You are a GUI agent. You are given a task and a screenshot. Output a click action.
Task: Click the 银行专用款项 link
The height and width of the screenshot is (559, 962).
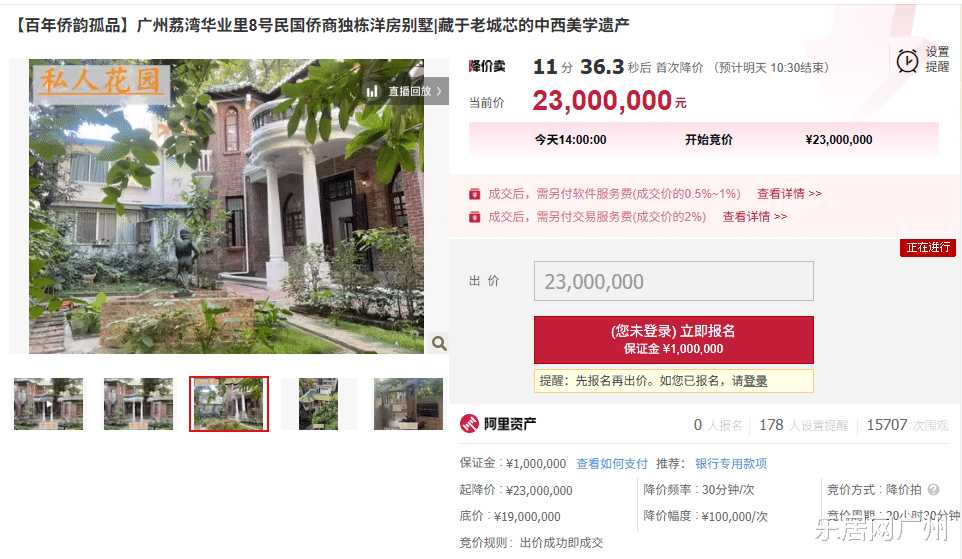(x=731, y=464)
